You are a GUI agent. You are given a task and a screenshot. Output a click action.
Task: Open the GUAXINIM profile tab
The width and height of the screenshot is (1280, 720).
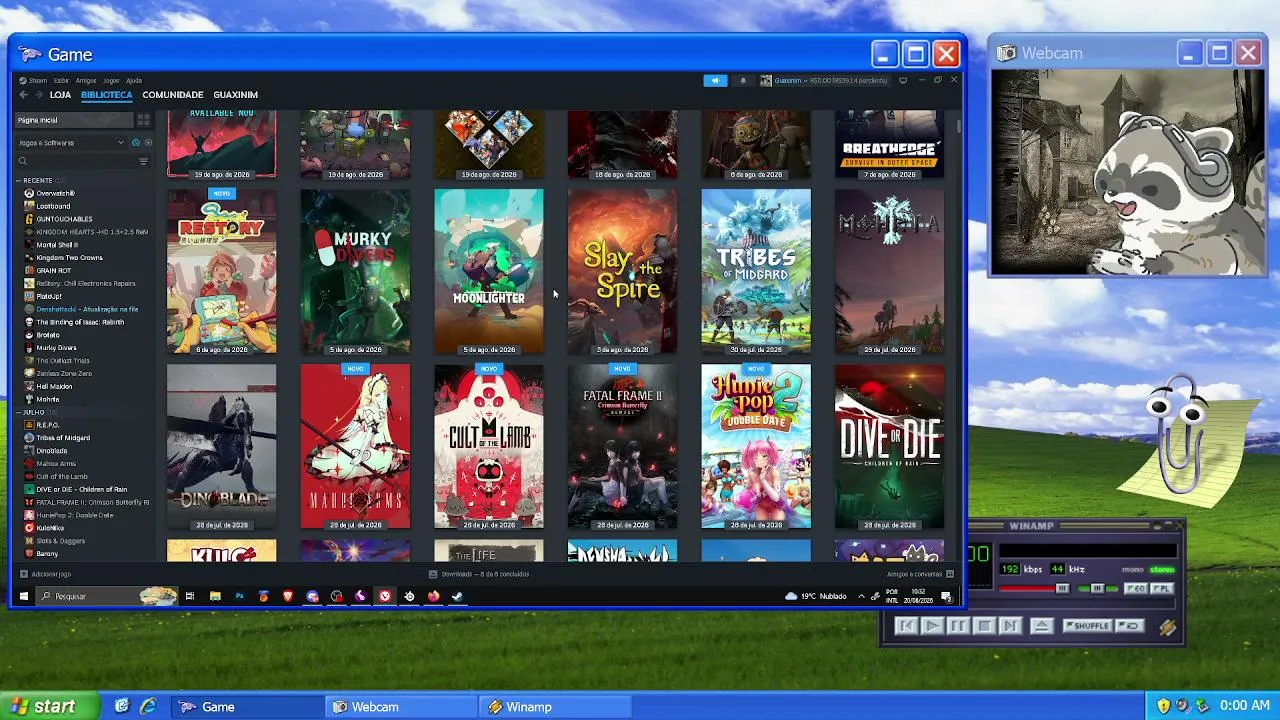[236, 95]
